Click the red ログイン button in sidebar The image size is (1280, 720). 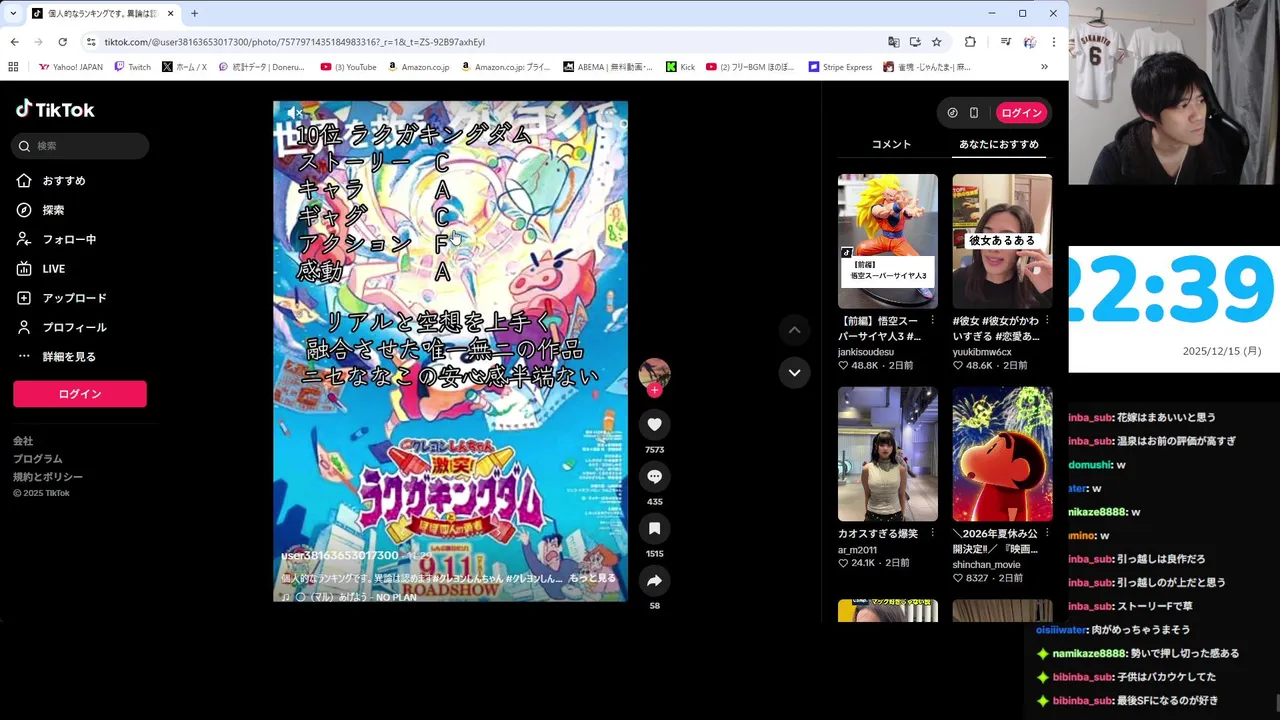(x=80, y=394)
